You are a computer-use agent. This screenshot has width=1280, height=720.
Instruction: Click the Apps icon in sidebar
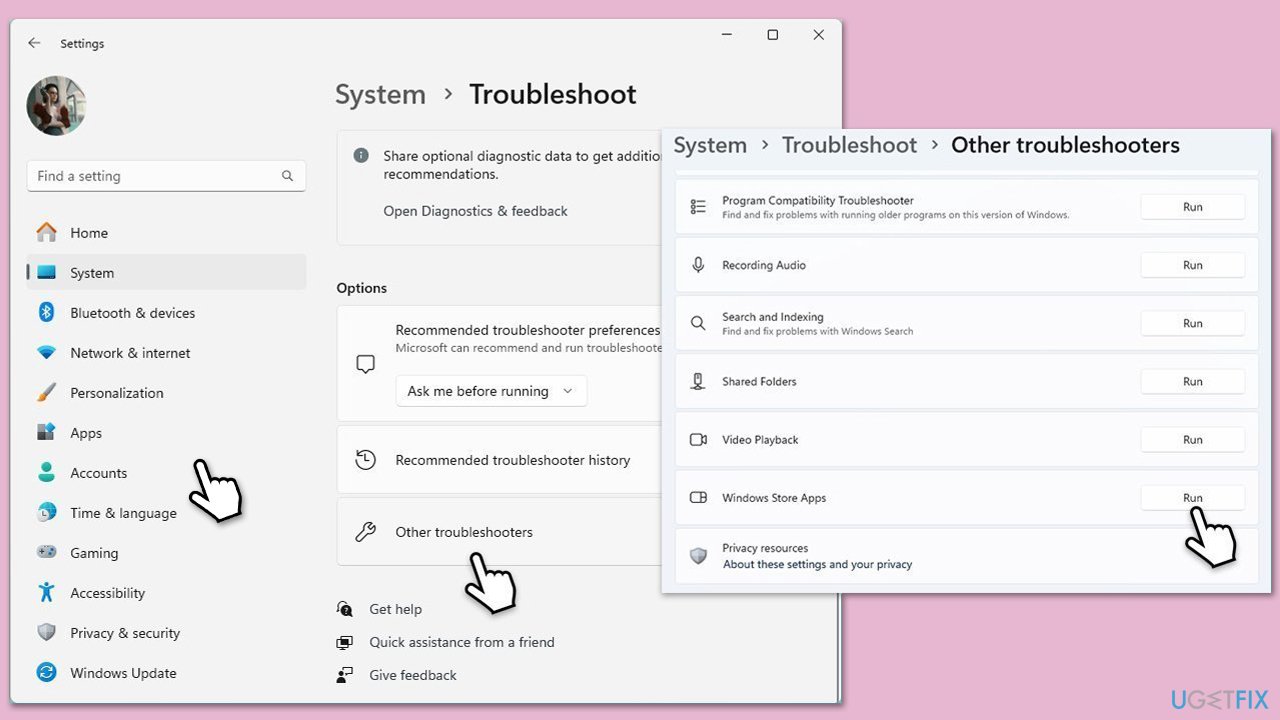pyautogui.click(x=46, y=432)
